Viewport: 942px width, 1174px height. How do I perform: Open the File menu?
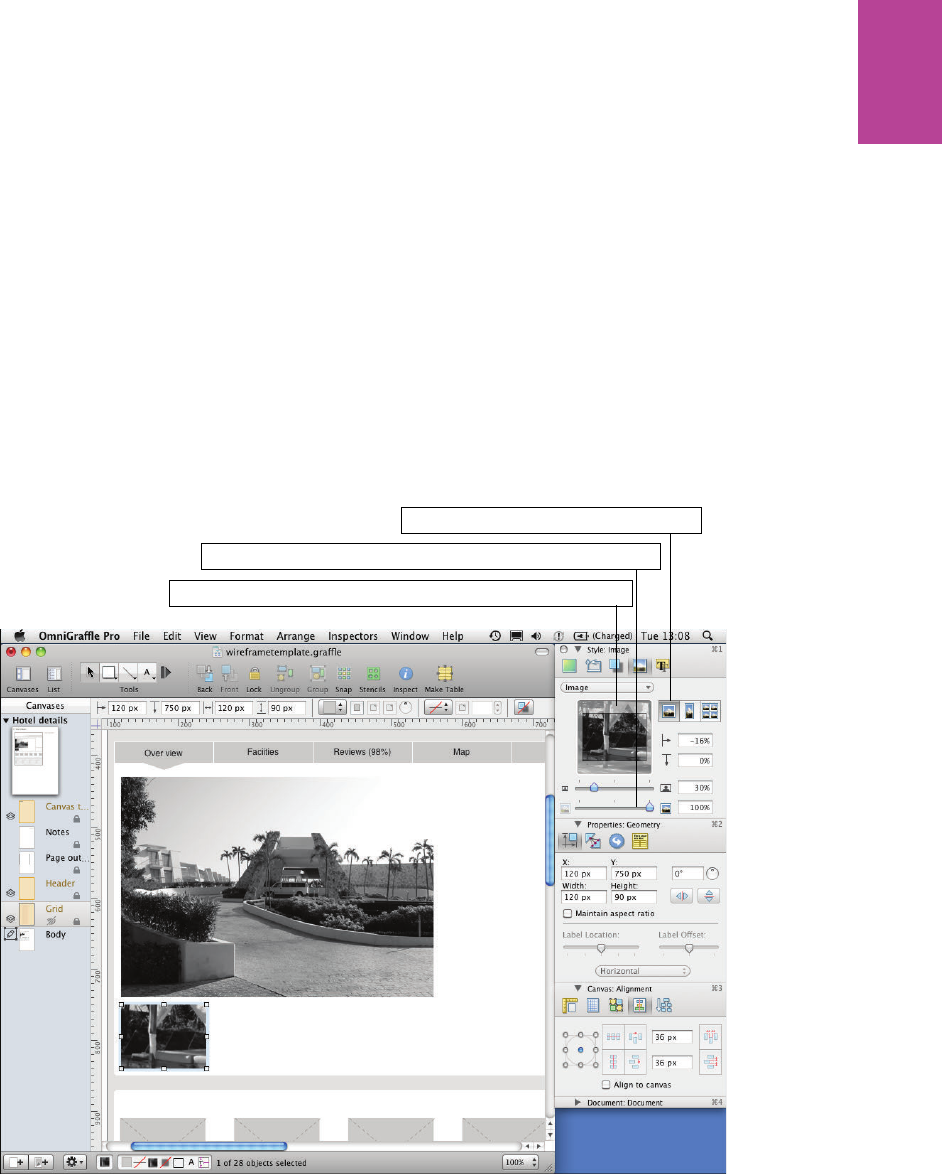(142, 636)
